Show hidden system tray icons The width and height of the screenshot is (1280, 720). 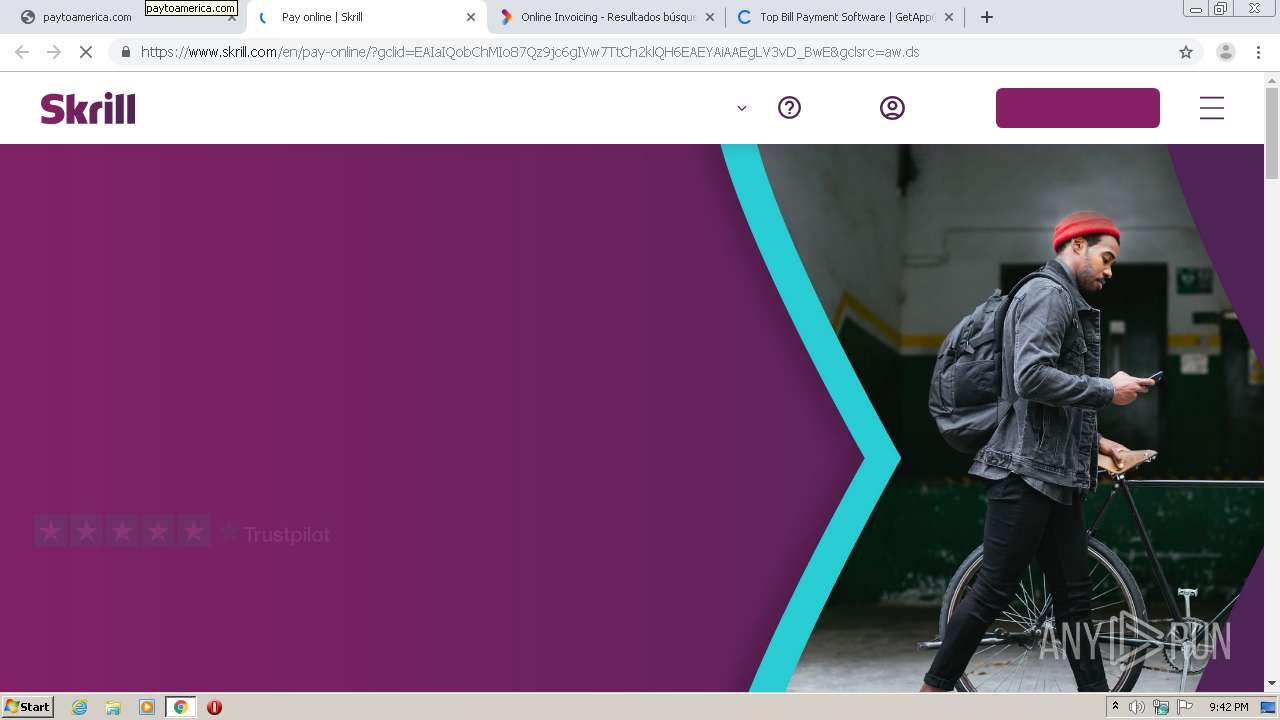coord(1115,707)
